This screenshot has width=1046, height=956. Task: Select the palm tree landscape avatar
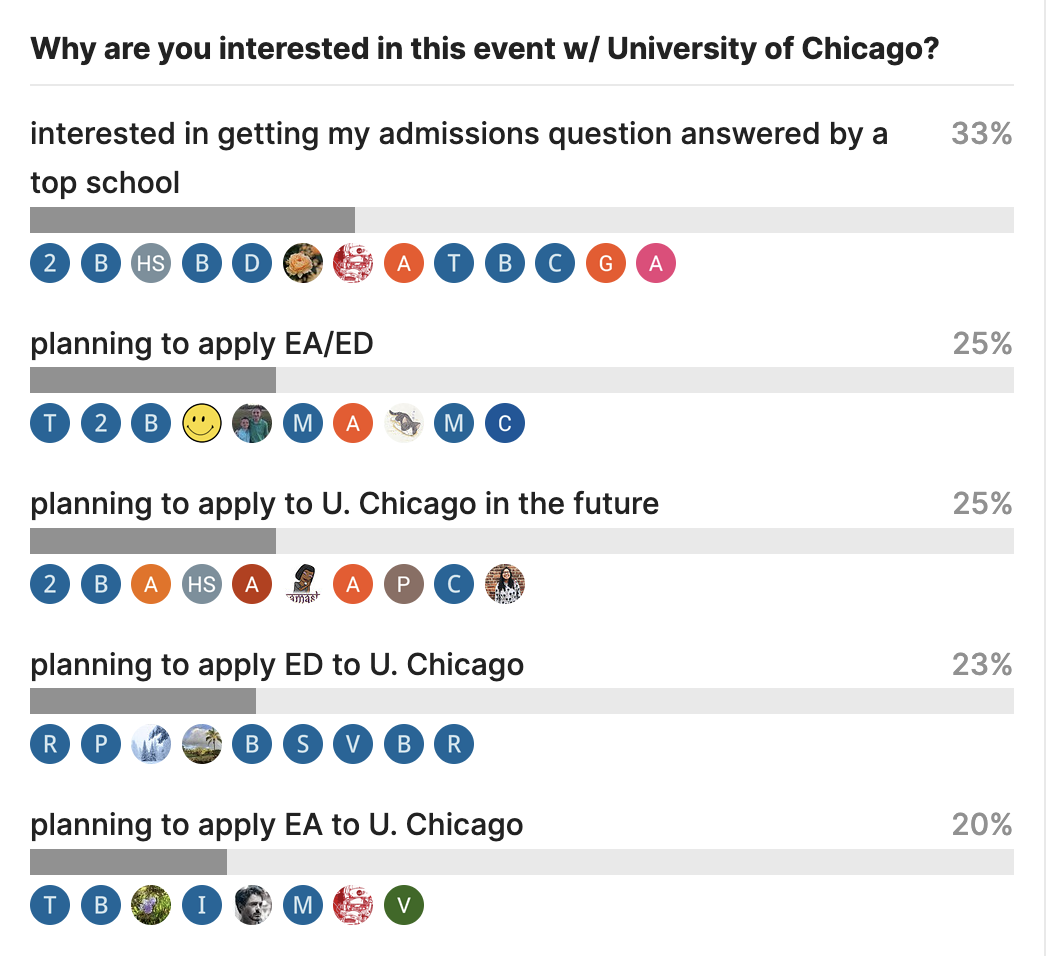(201, 745)
